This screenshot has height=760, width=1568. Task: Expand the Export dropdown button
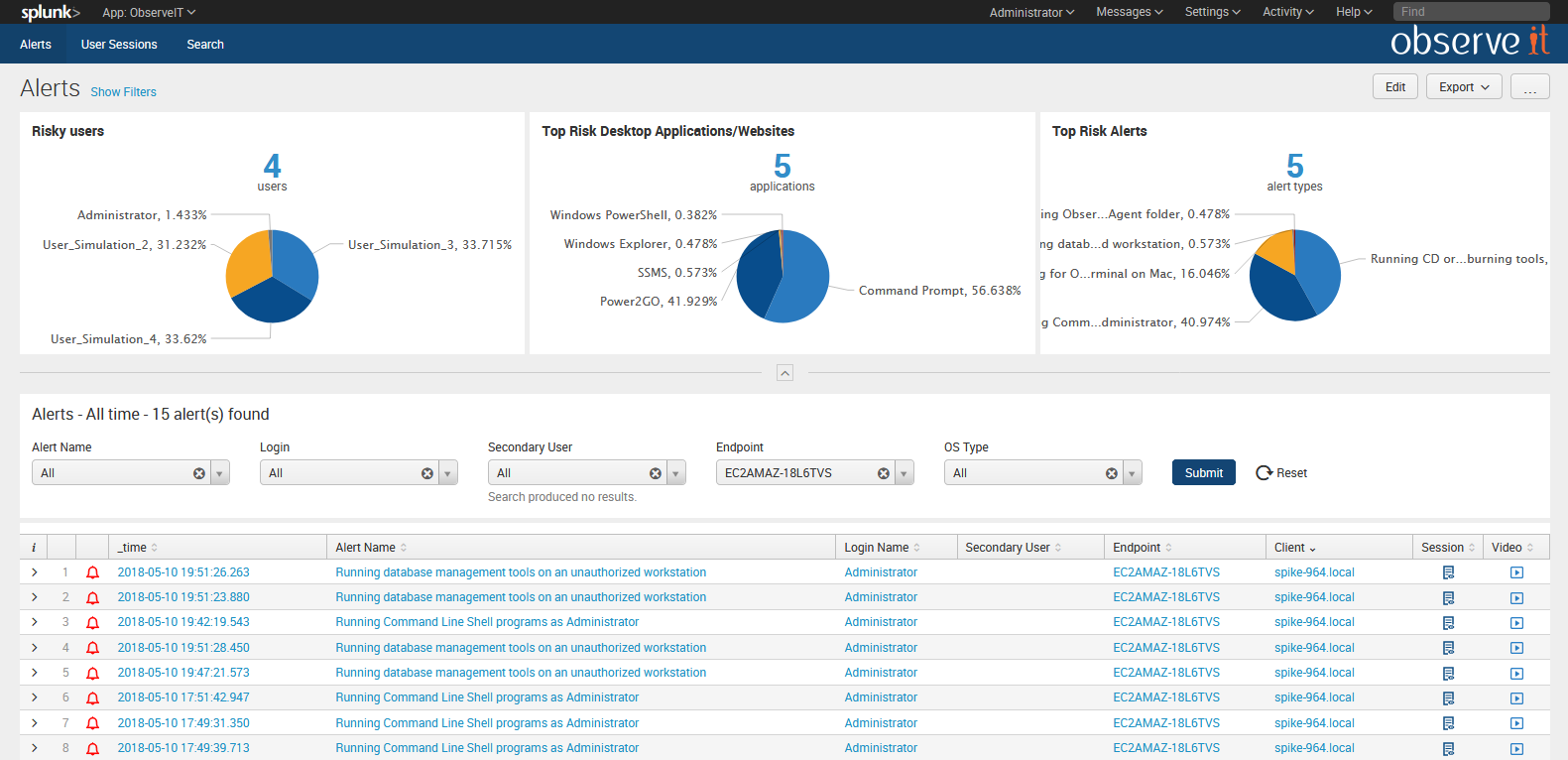pos(1464,87)
